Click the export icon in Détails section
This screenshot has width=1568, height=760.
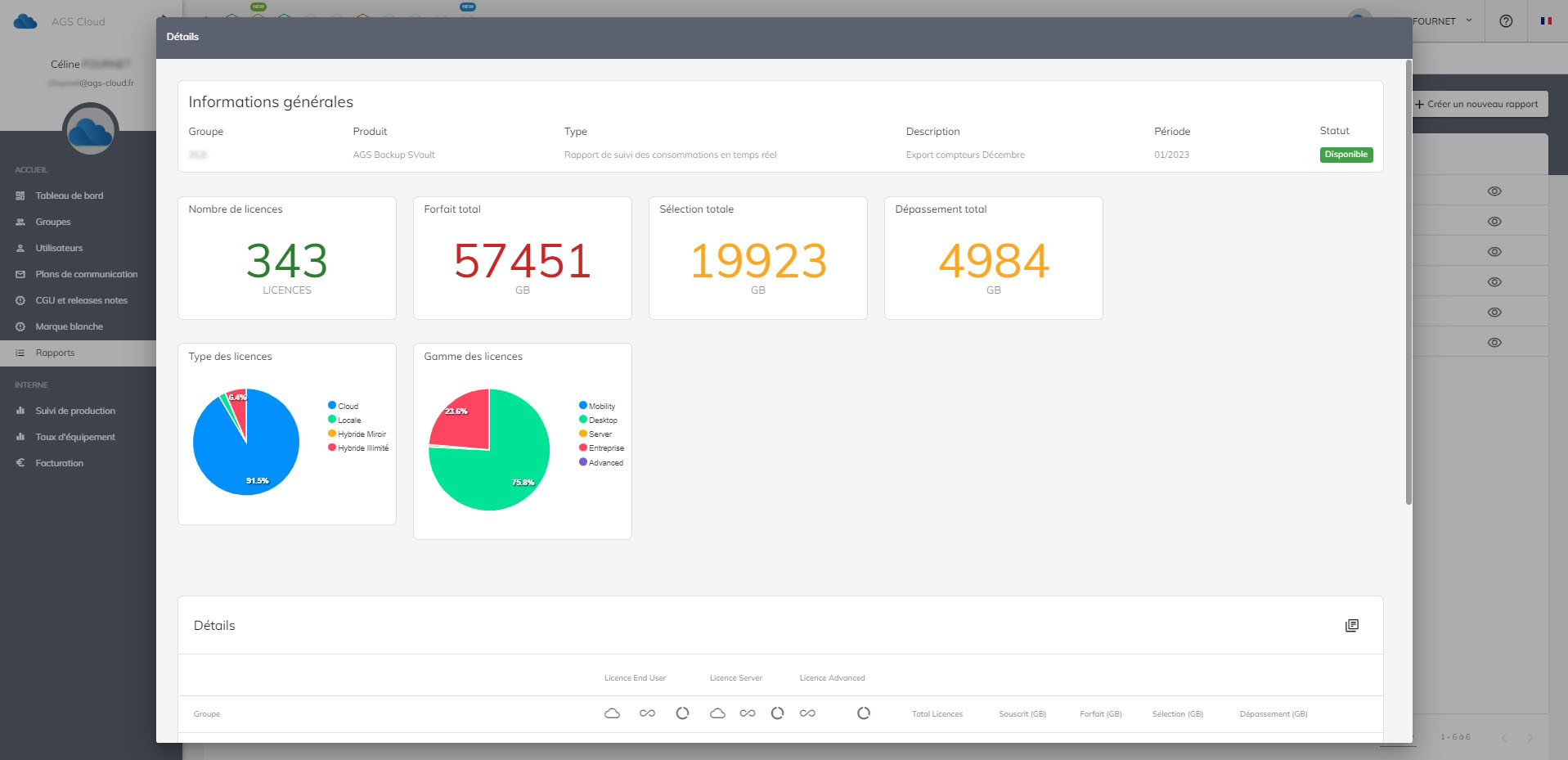(1352, 626)
